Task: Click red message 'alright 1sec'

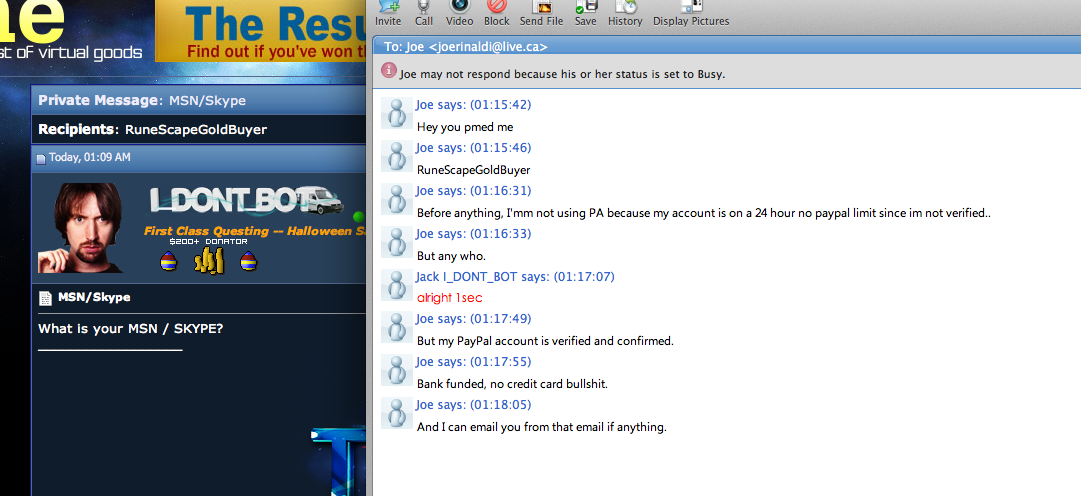Action: pyautogui.click(x=449, y=298)
